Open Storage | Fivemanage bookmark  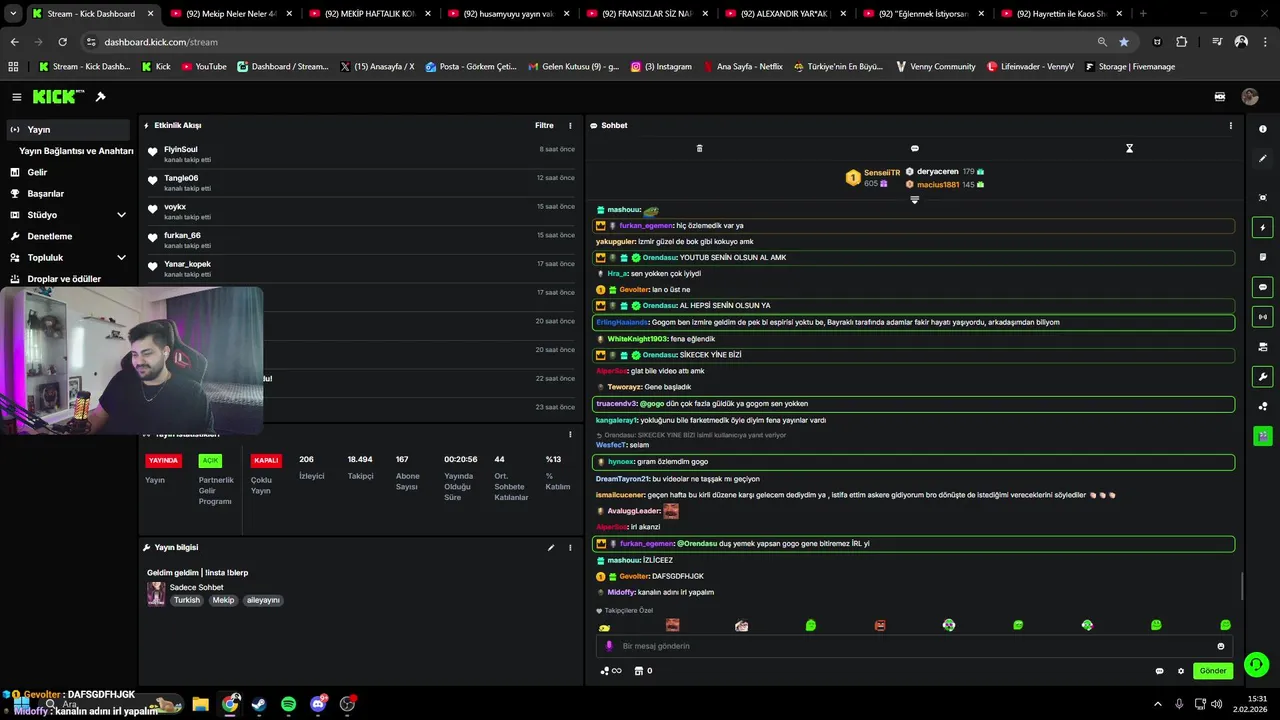click(1130, 67)
